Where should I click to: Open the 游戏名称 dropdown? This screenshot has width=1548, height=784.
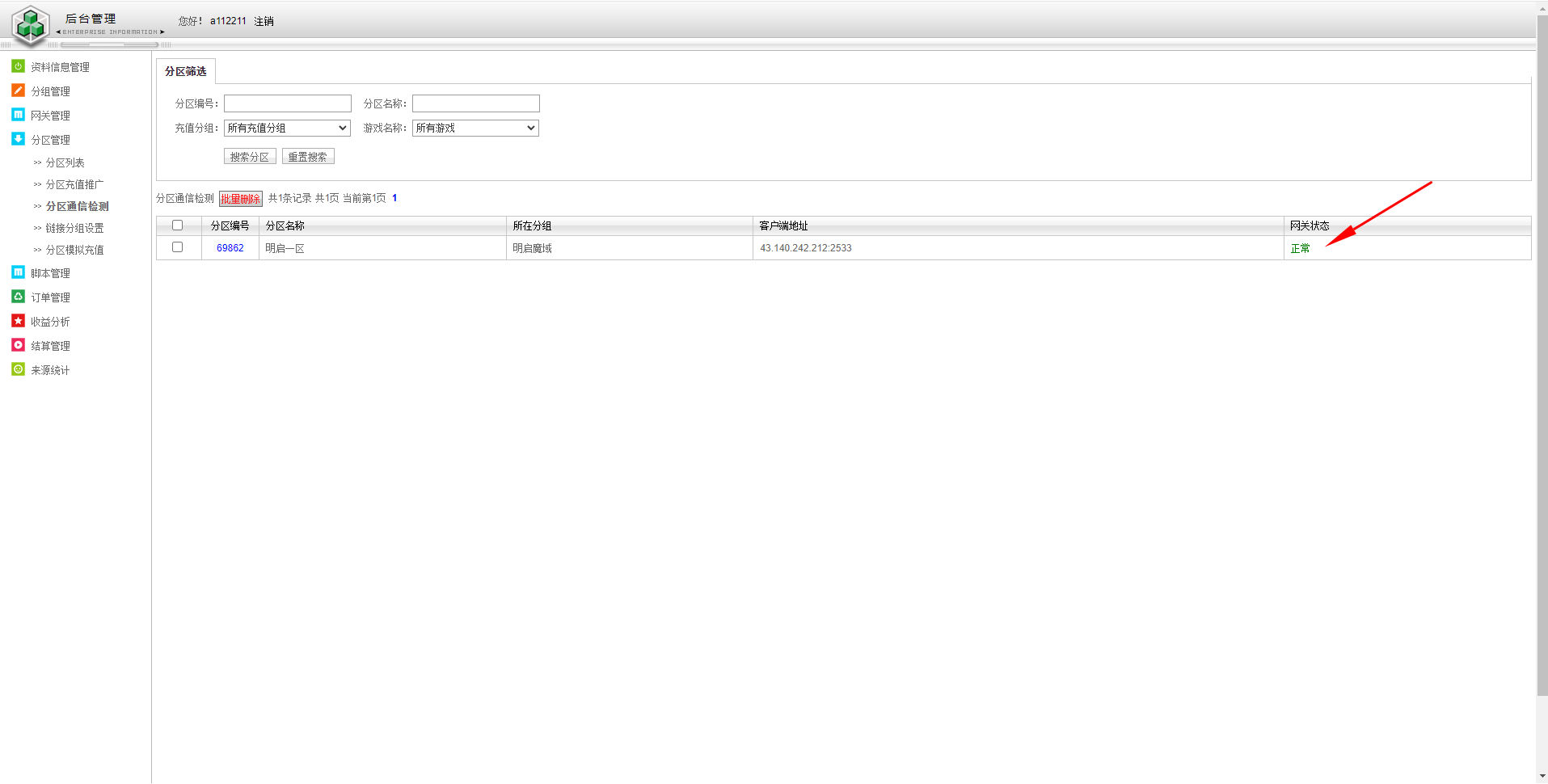click(x=475, y=128)
